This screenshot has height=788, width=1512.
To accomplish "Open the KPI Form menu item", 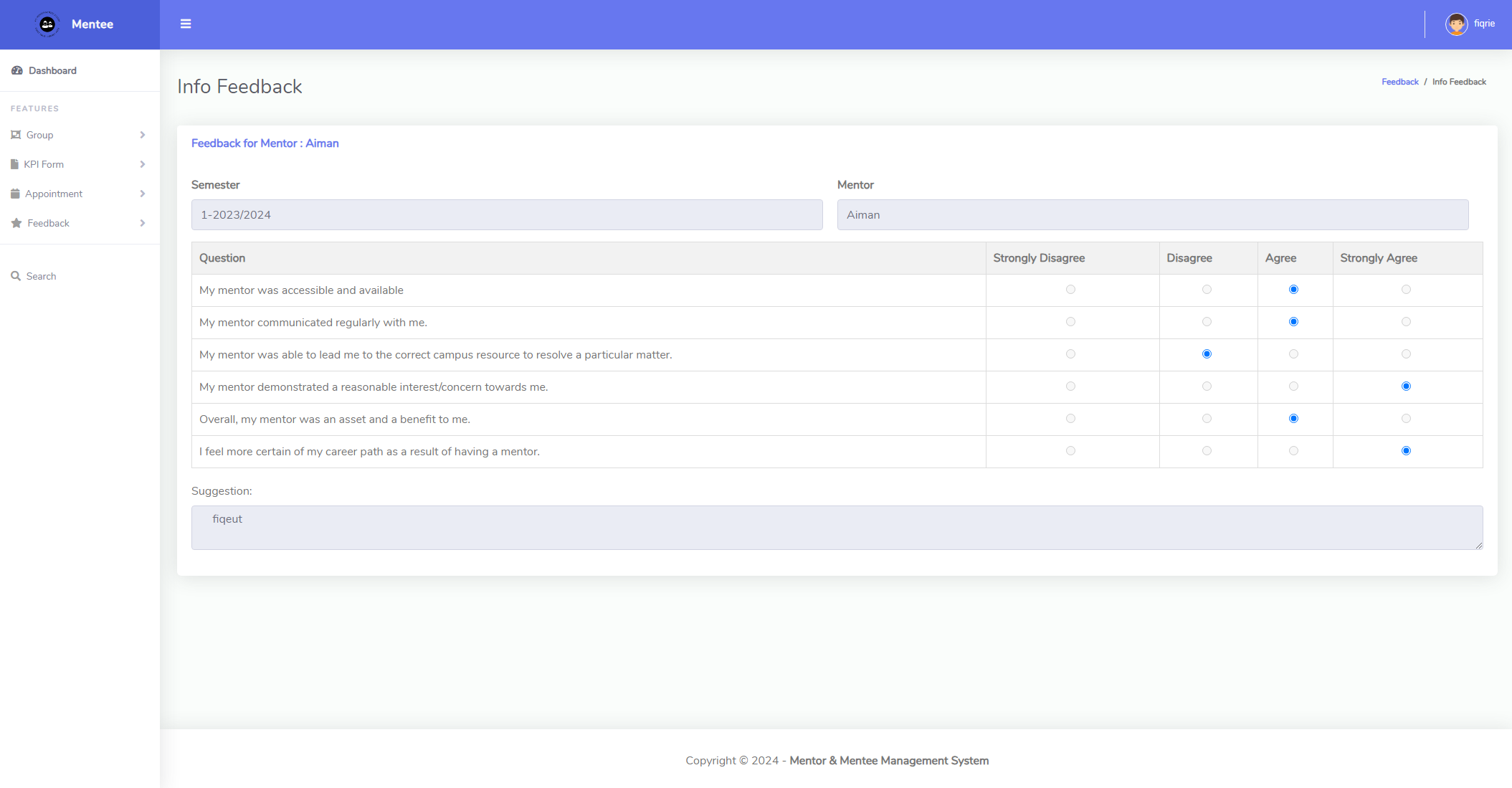I will pyautogui.click(x=44, y=164).
